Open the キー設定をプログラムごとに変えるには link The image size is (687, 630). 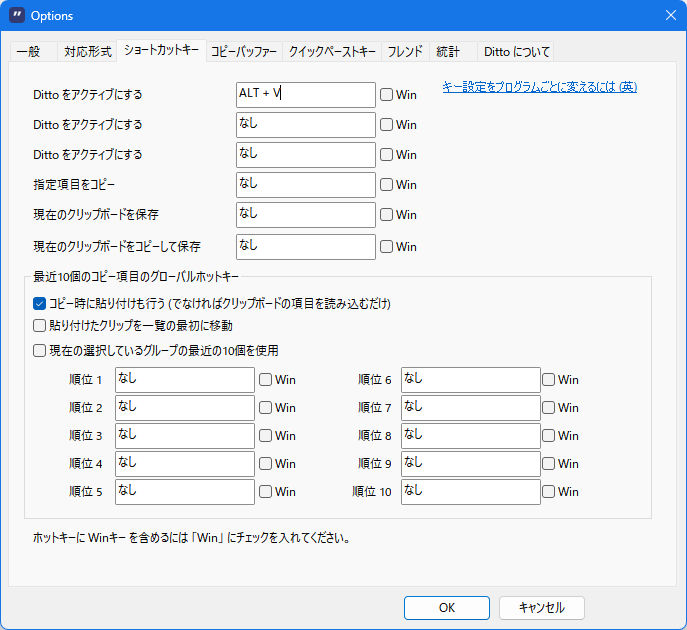coord(539,87)
